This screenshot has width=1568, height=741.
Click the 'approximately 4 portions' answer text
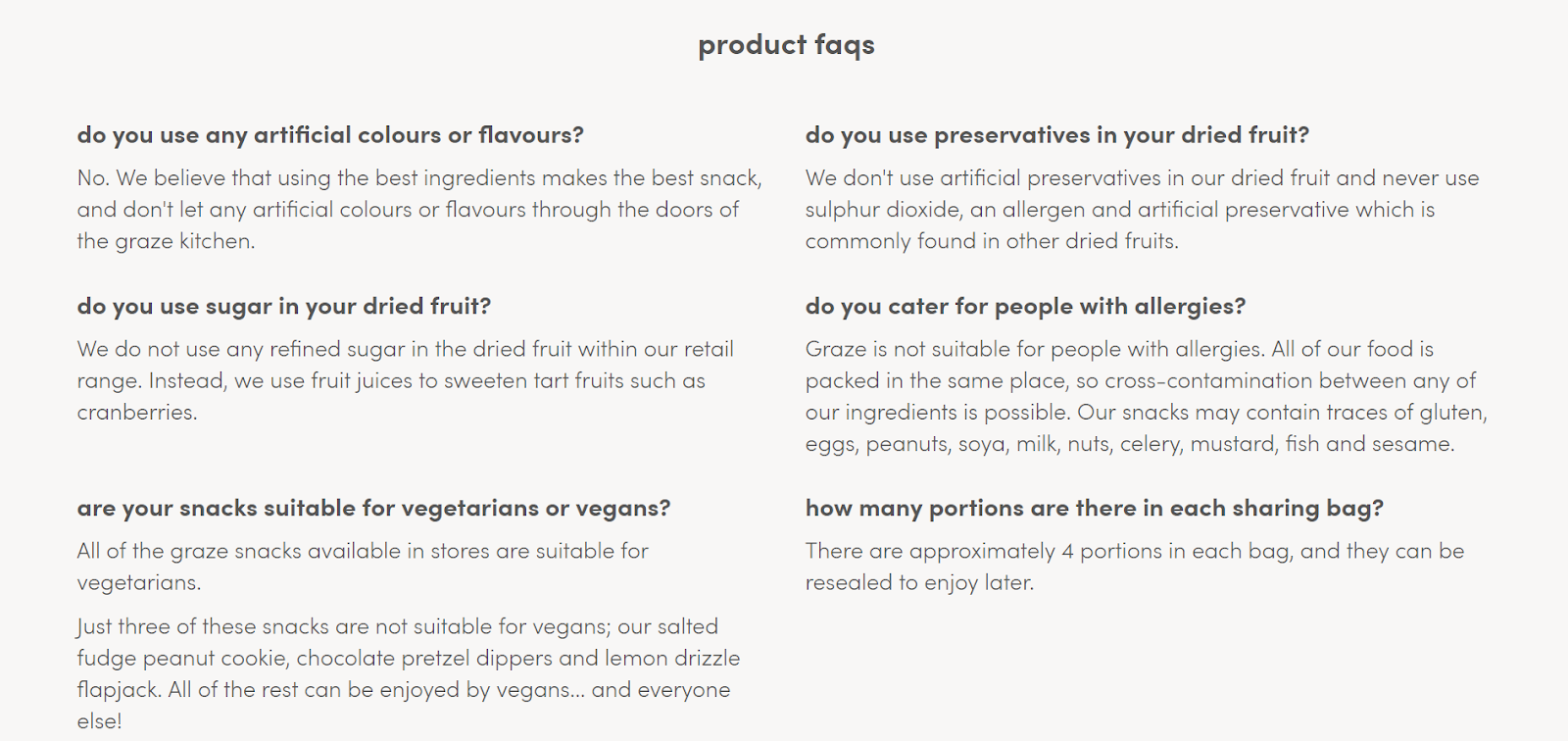[1135, 567]
